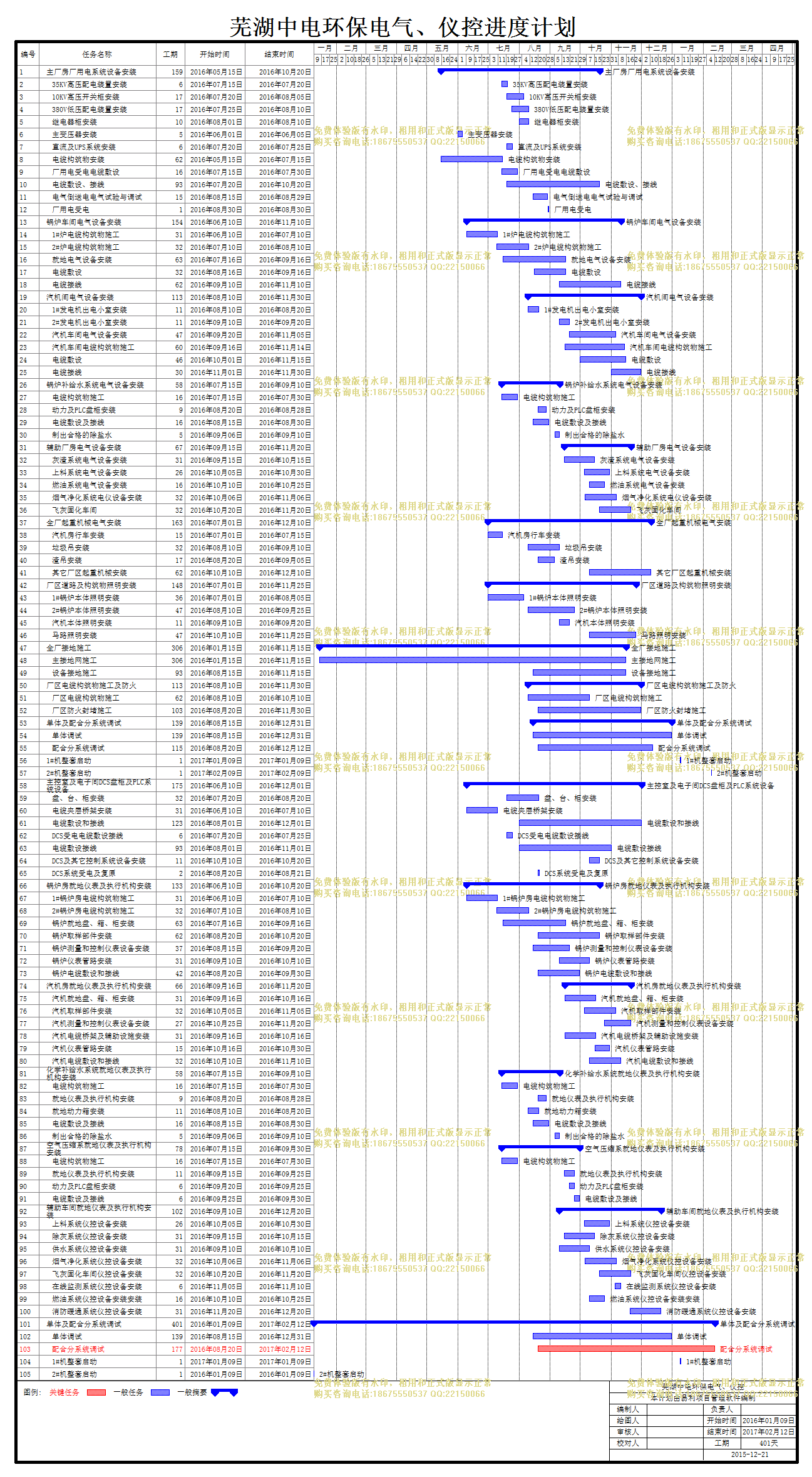The height and width of the screenshot is (1477, 812).
Task: Click the 十二月 month header in timeline
Action: (x=657, y=48)
